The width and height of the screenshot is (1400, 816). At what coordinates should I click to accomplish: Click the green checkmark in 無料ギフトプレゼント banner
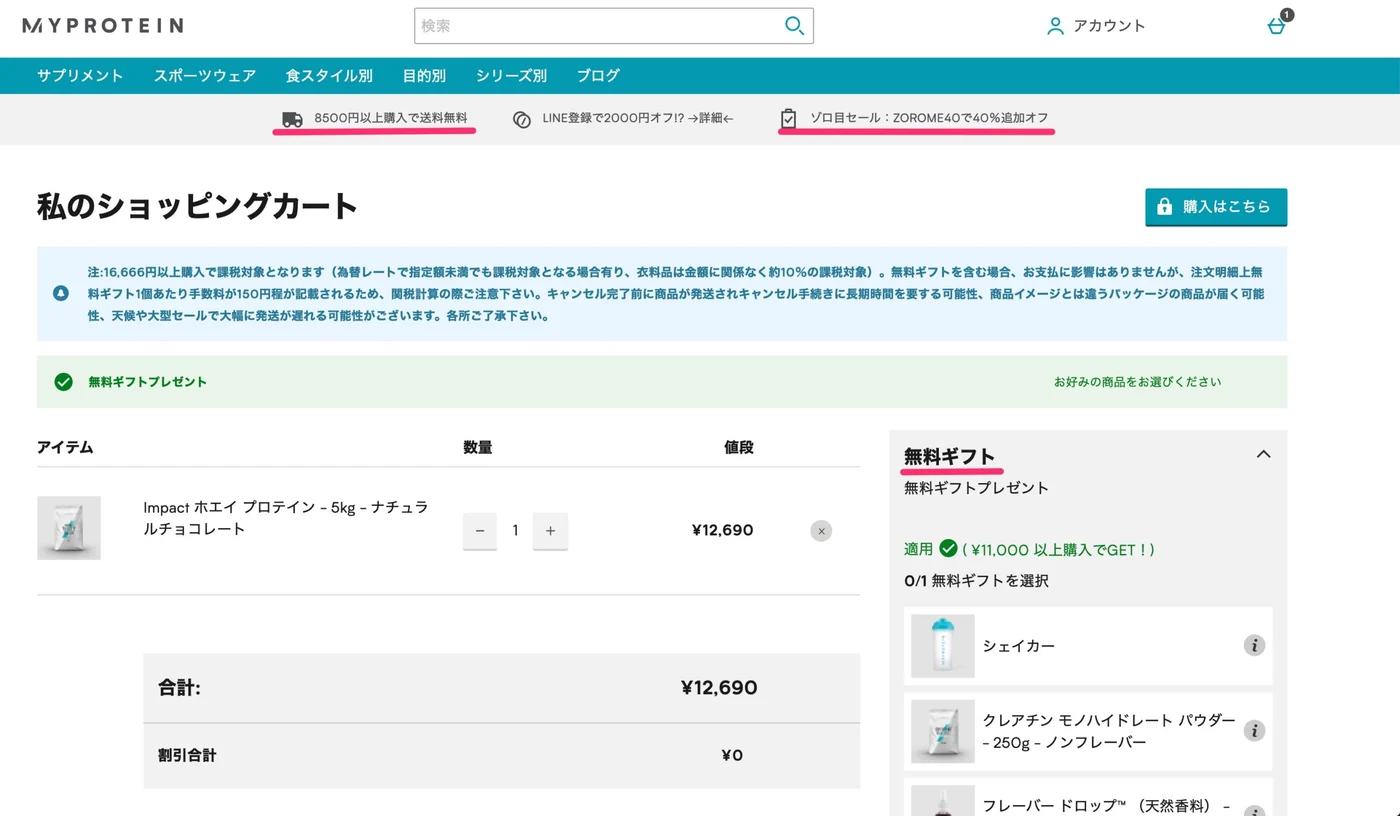click(x=64, y=381)
